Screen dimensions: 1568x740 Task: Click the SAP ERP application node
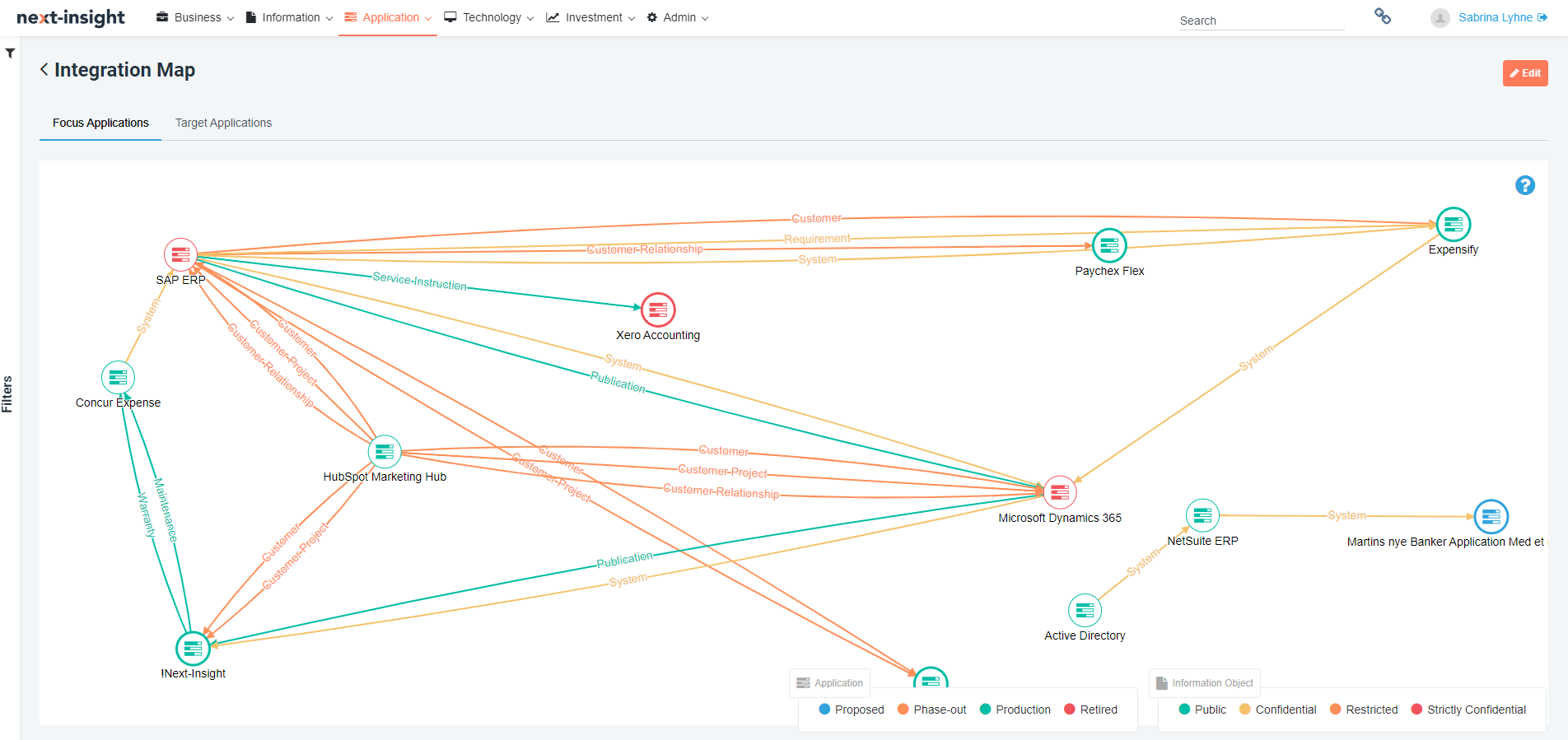[180, 255]
